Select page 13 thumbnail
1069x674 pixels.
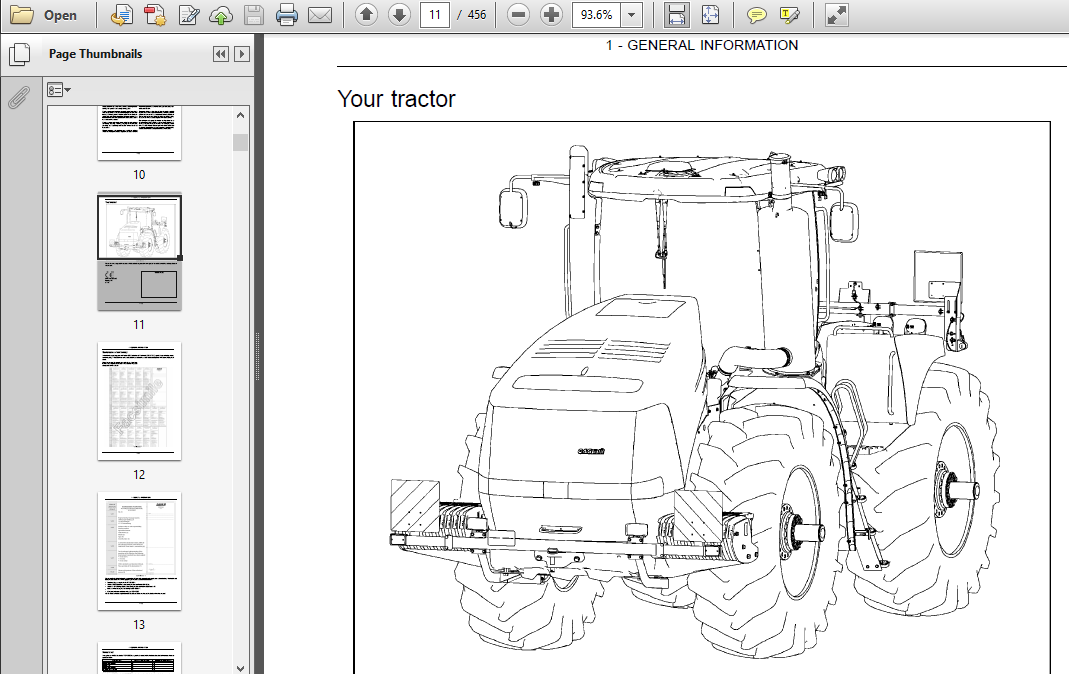click(139, 551)
